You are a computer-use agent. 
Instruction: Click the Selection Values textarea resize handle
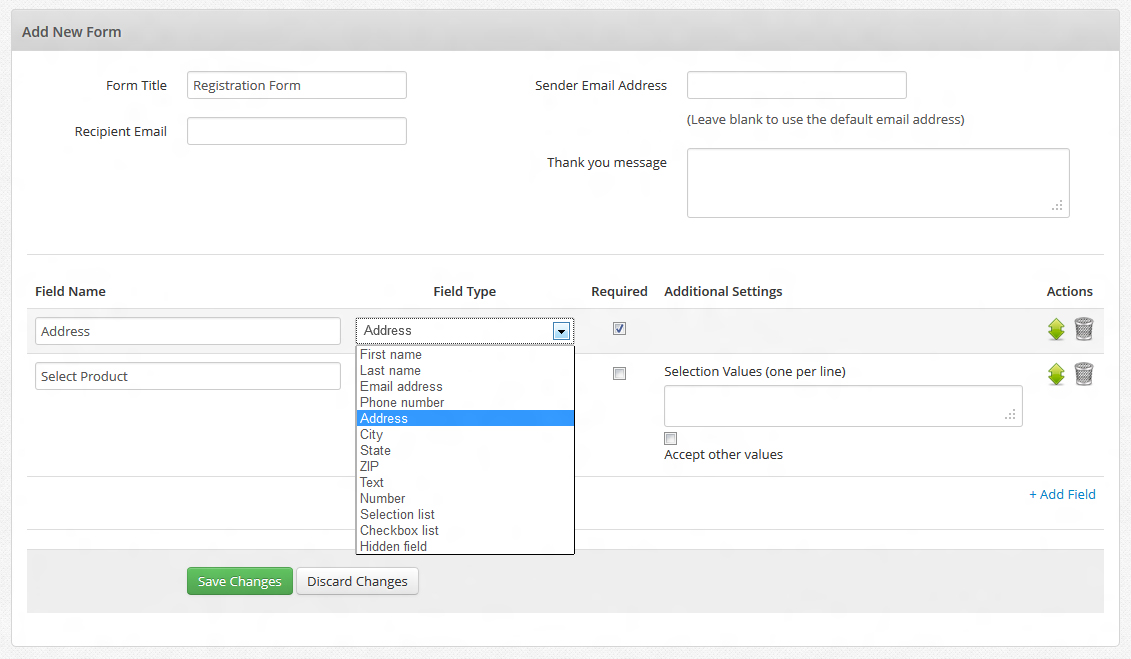pyautogui.click(x=1011, y=415)
